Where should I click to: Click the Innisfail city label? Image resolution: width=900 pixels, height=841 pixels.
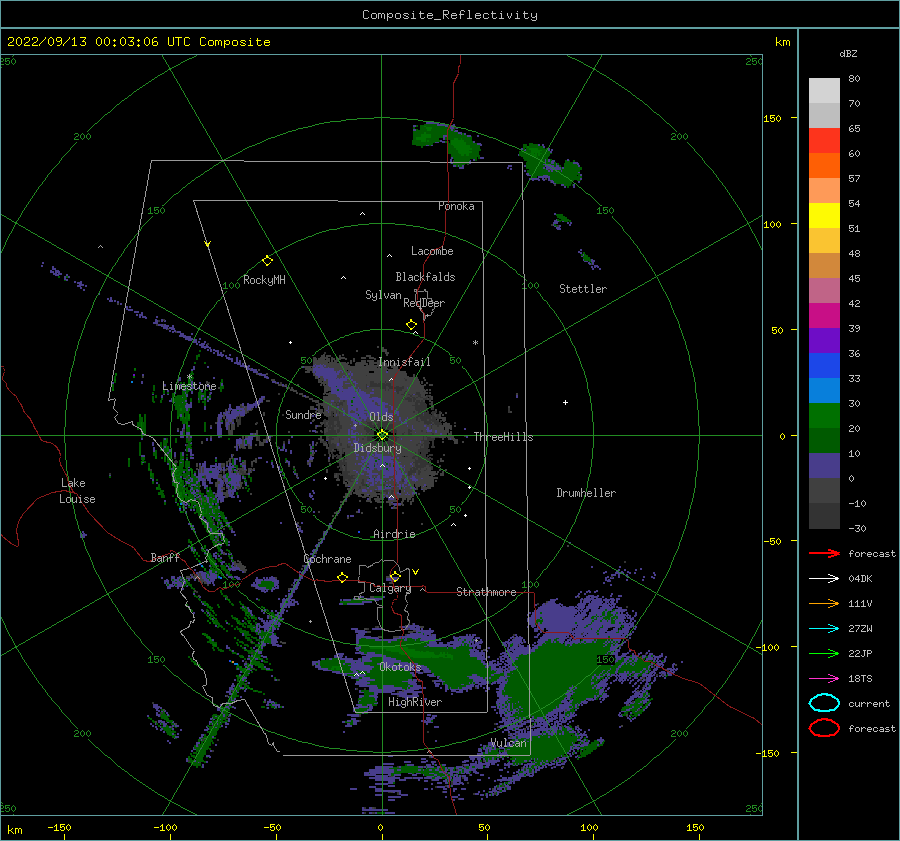click(x=404, y=362)
